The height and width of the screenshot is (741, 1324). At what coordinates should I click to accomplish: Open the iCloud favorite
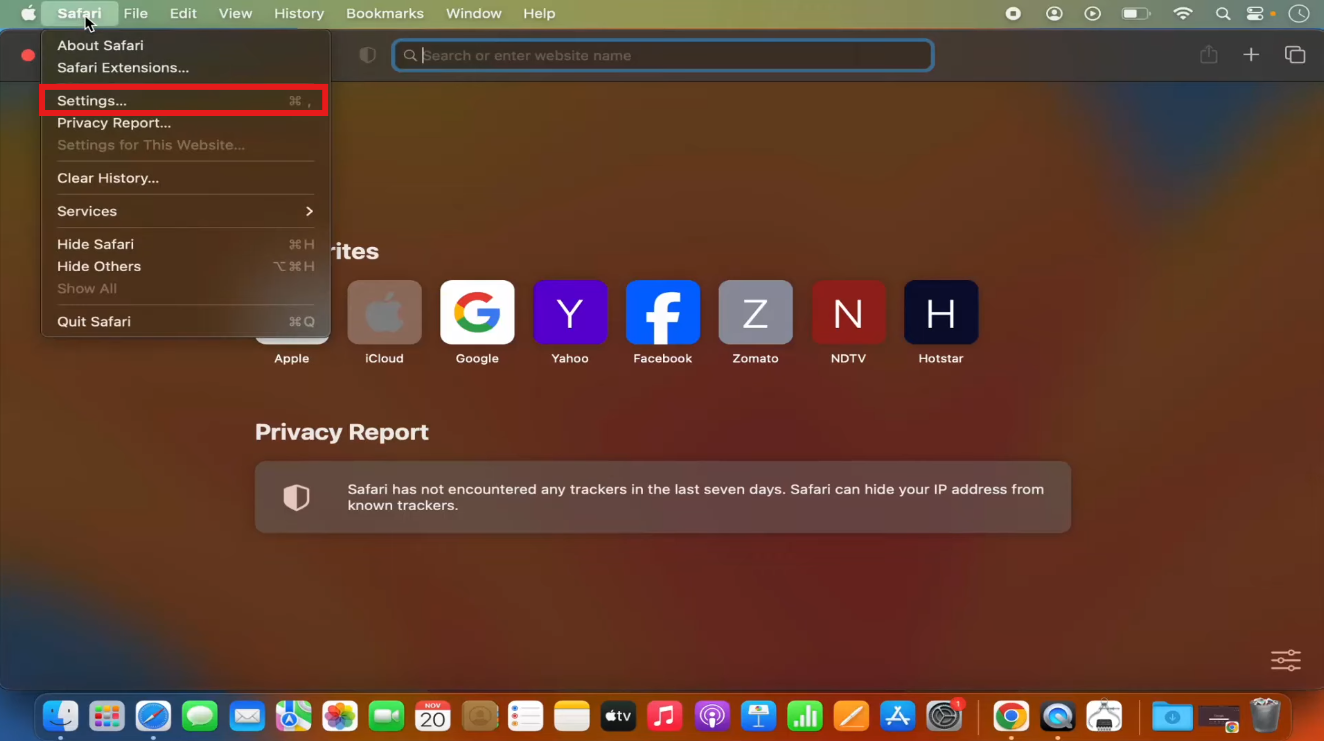tap(384, 323)
